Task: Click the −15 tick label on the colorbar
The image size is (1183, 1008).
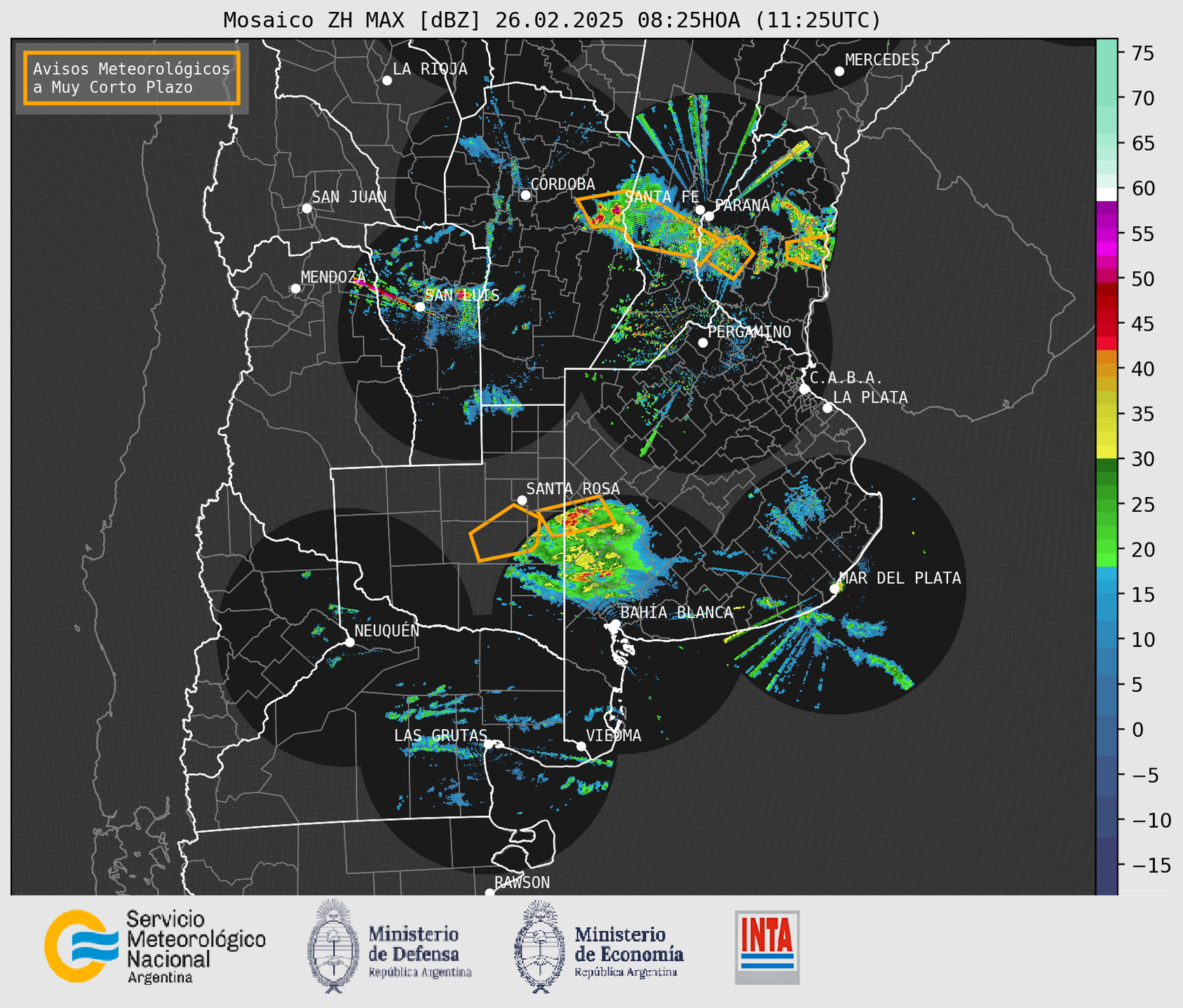Action: (x=1151, y=865)
